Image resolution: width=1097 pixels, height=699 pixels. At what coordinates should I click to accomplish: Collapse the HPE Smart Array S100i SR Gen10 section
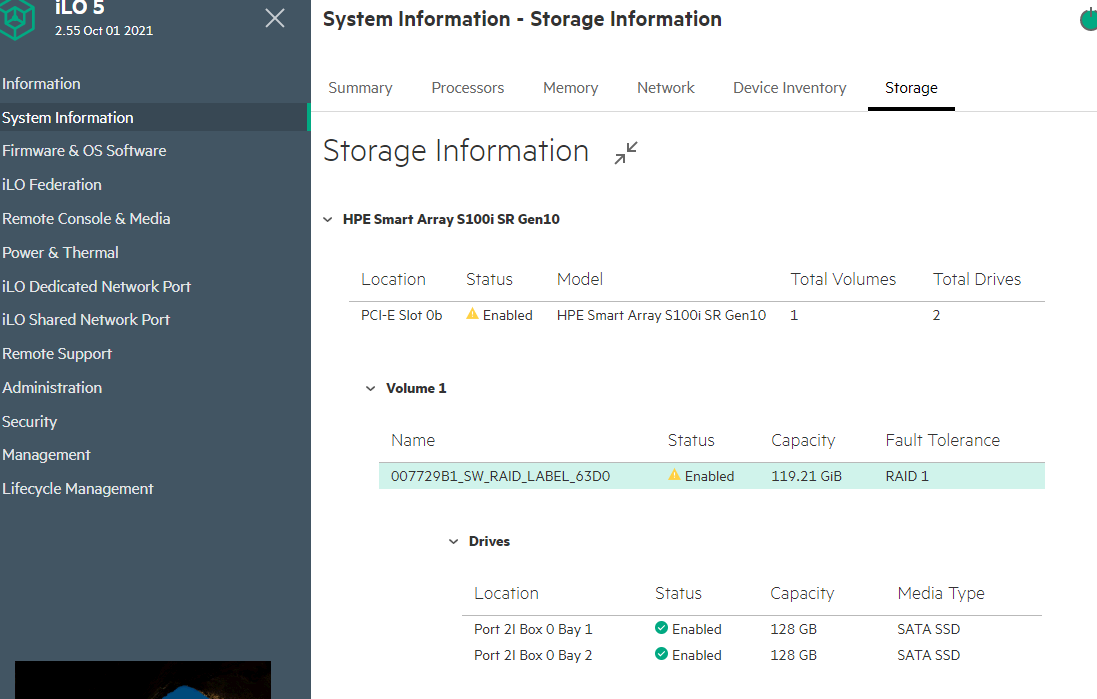pyautogui.click(x=328, y=218)
